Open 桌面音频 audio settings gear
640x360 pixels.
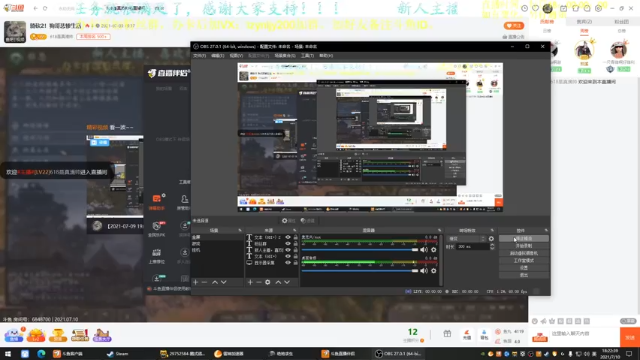point(434,270)
